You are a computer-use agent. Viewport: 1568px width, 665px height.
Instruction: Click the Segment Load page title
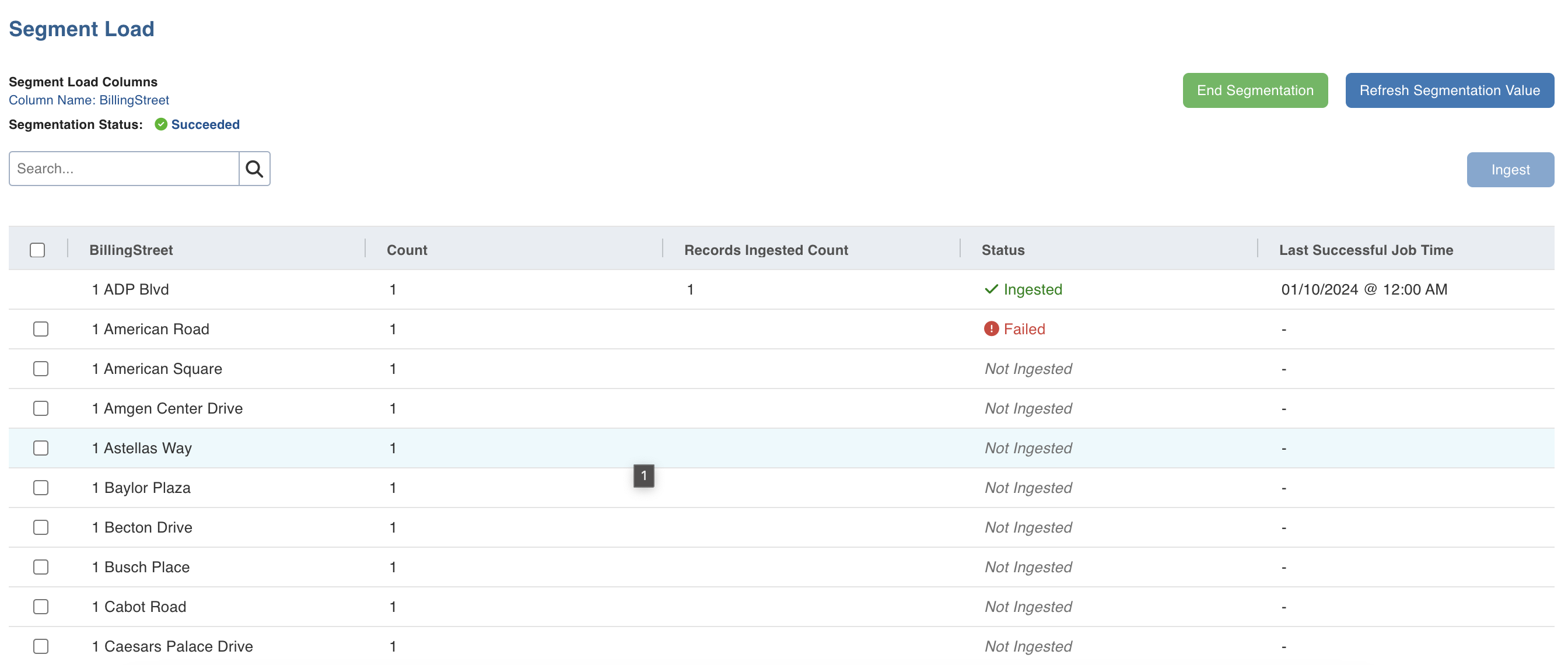click(x=82, y=29)
